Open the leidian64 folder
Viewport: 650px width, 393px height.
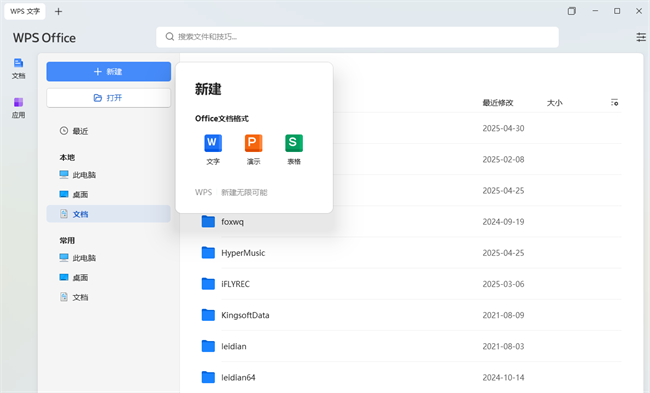[238, 377]
